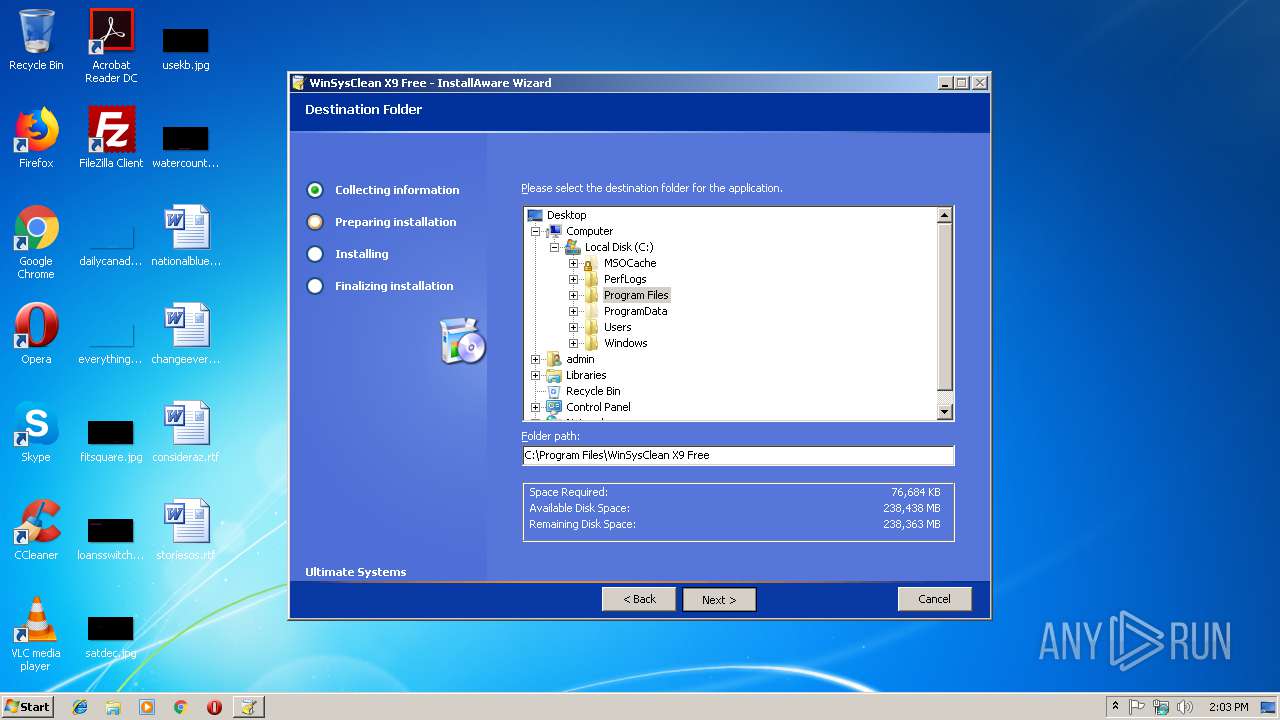Open the changeever document icon
The height and width of the screenshot is (720, 1280).
click(x=186, y=334)
